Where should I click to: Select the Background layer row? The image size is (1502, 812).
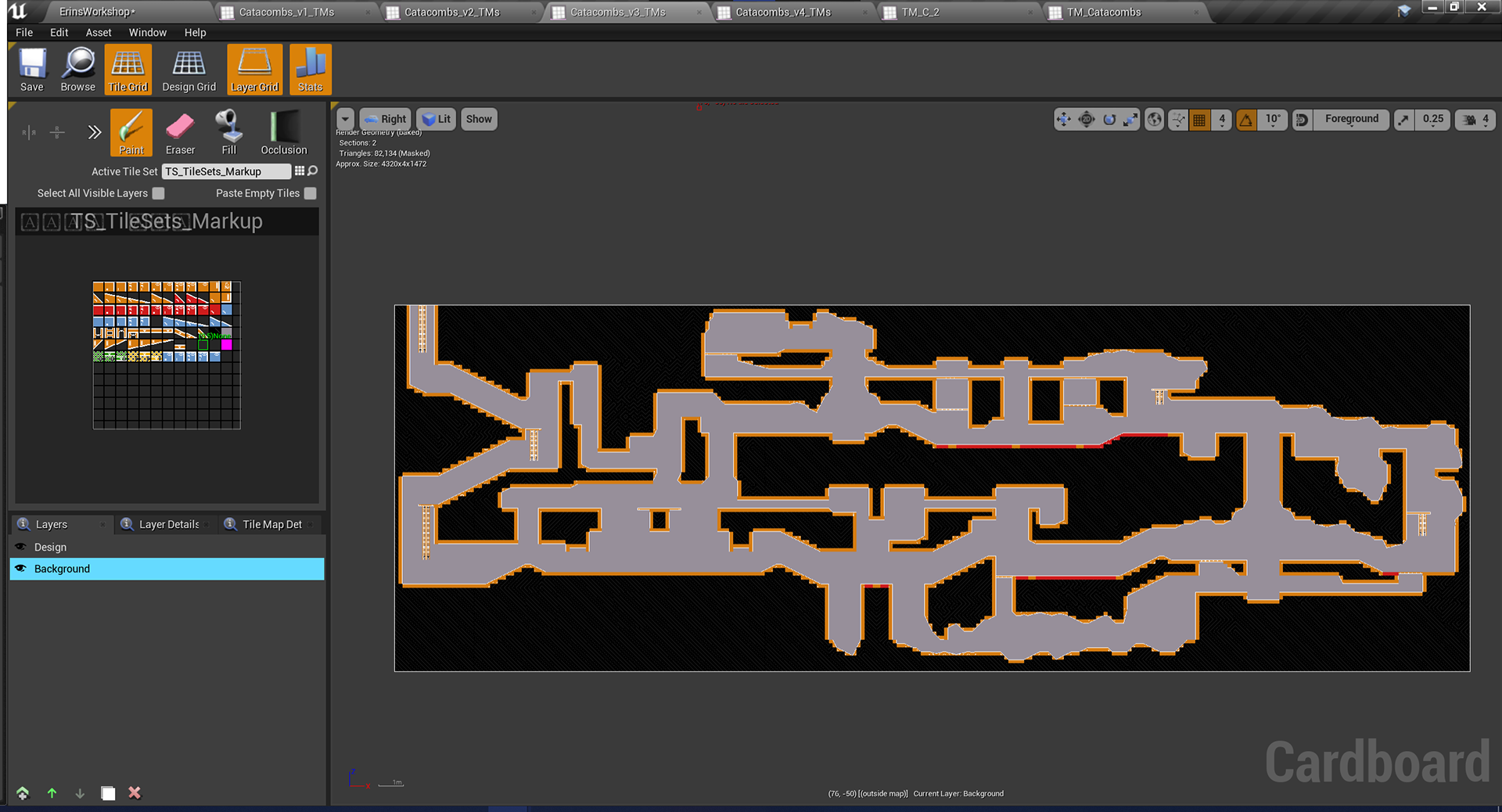167,569
